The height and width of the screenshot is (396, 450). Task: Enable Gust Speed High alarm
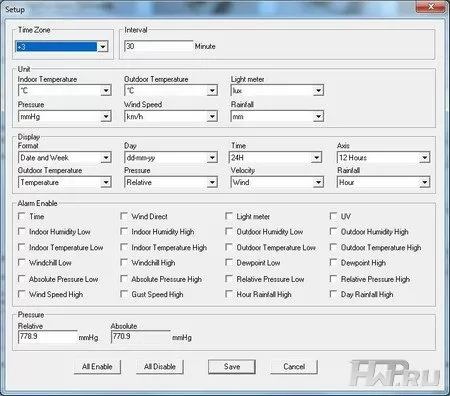[124, 294]
